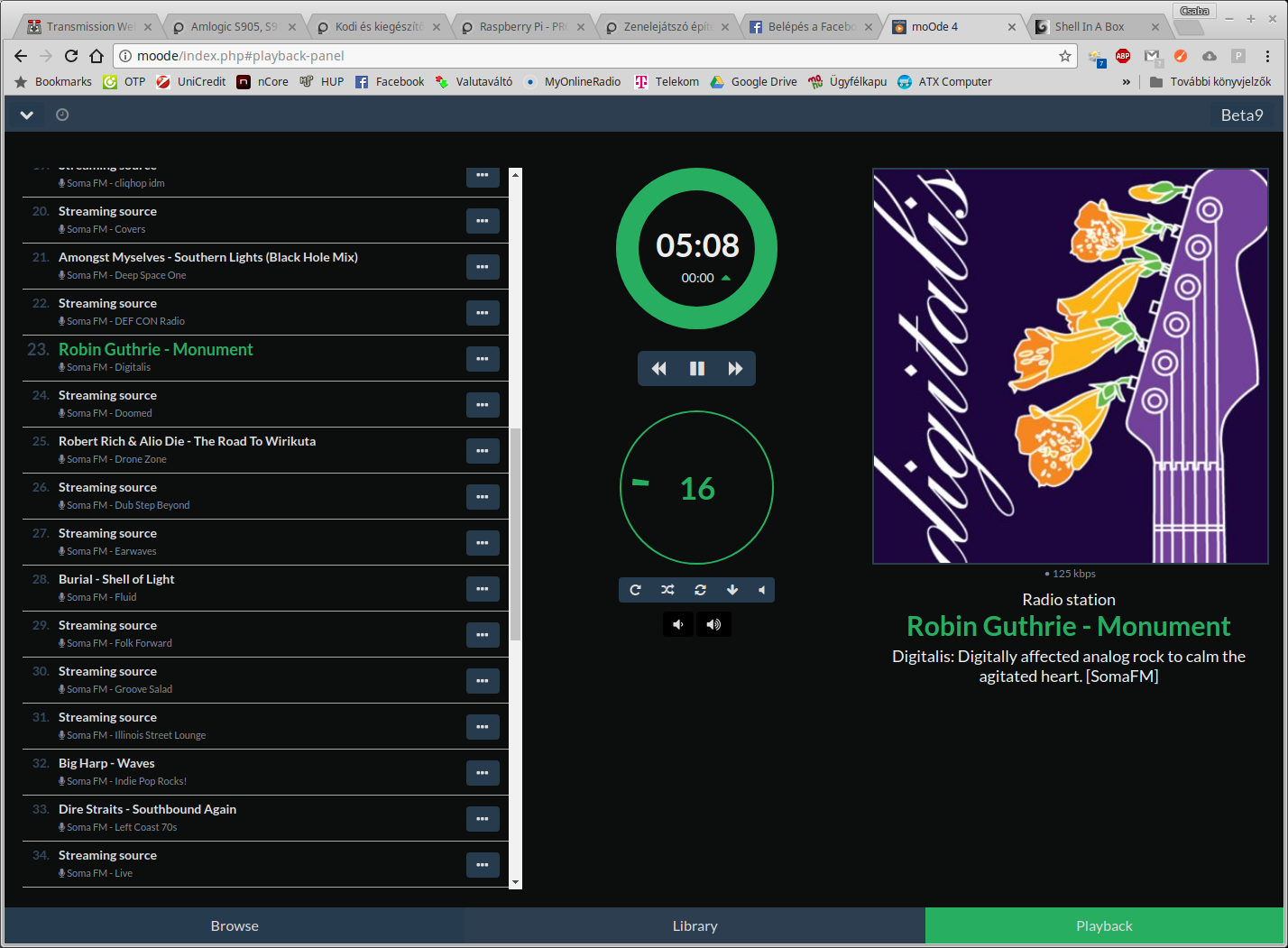Image resolution: width=1288 pixels, height=948 pixels.
Task: Open options menu for Soma FM - Fluid
Action: tap(483, 589)
